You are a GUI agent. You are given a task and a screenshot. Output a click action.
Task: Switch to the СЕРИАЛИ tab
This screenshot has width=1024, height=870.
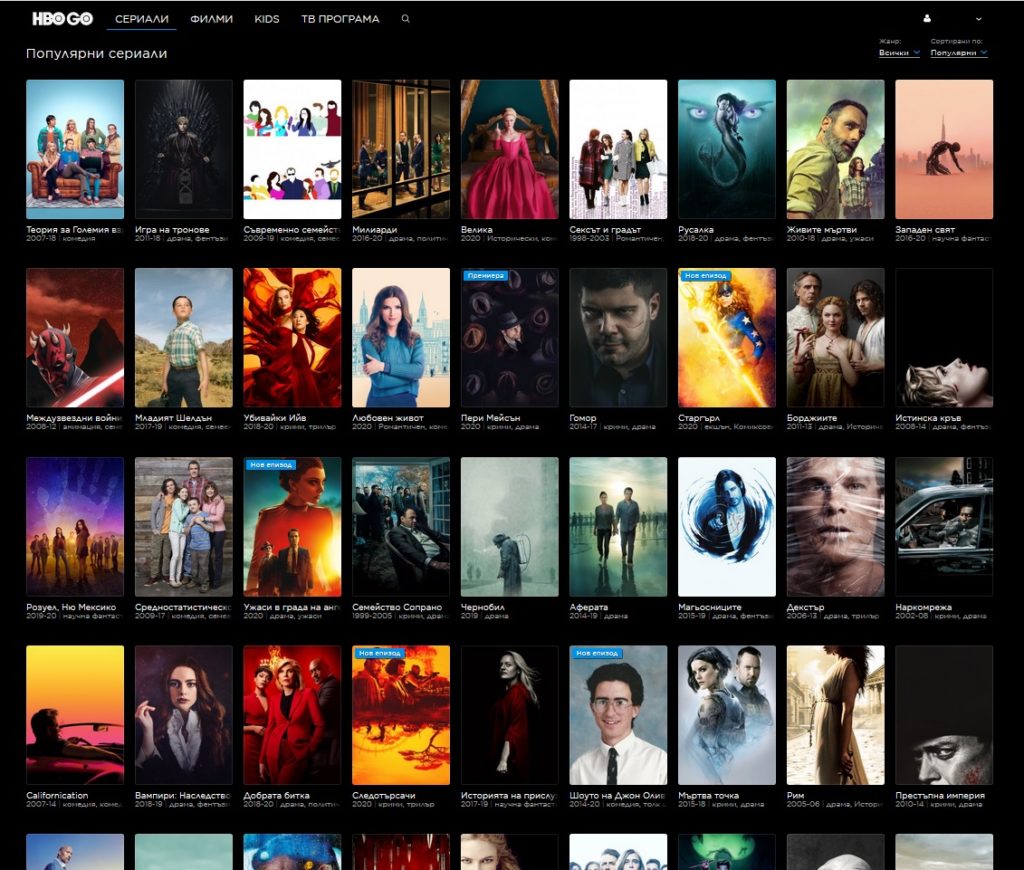[x=142, y=19]
